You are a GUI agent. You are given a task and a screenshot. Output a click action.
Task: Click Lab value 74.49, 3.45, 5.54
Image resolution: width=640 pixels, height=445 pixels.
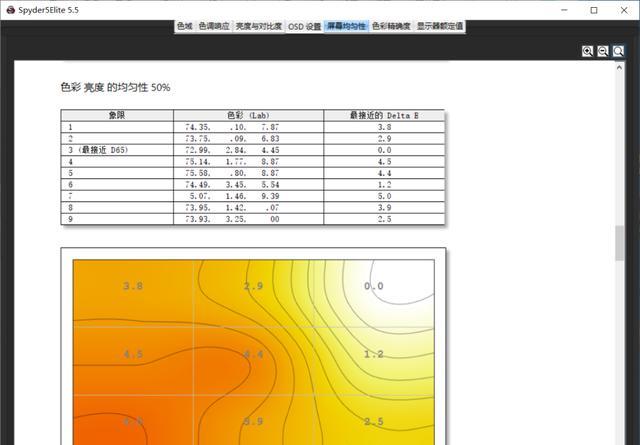(232, 185)
